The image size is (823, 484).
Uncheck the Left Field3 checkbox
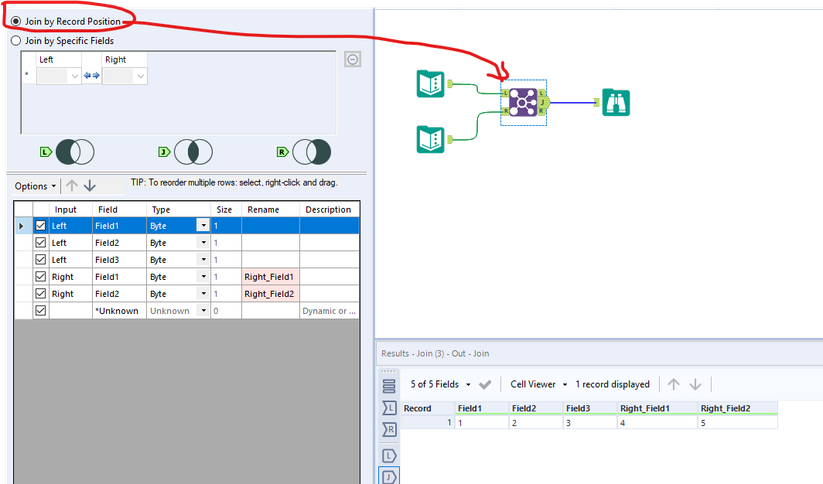40,259
